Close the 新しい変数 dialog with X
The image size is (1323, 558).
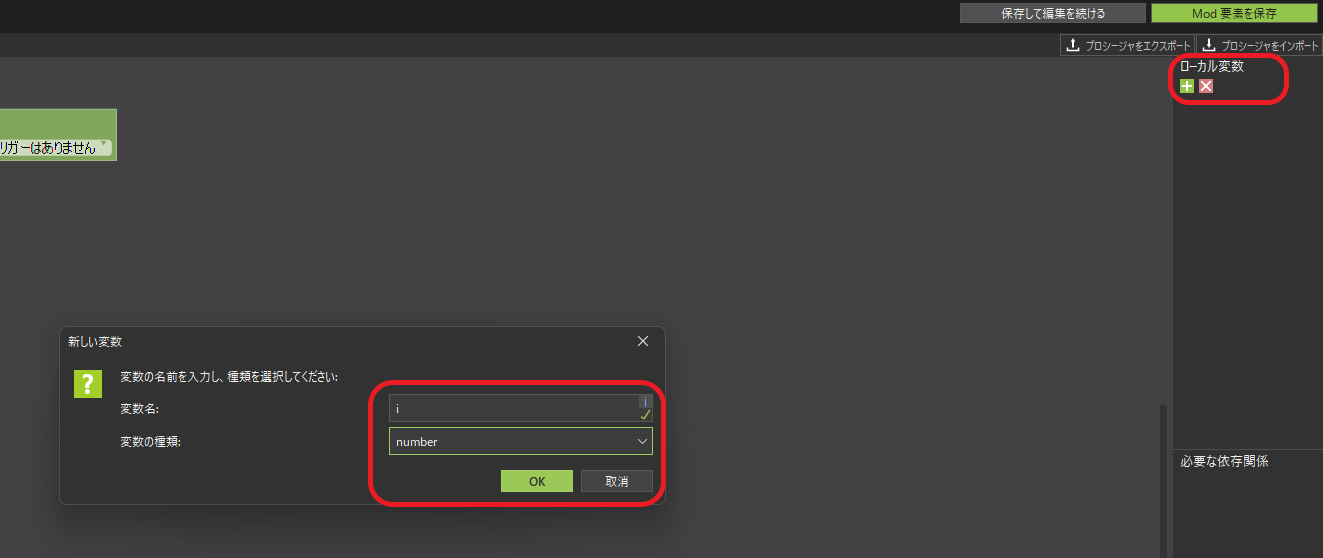pos(643,341)
